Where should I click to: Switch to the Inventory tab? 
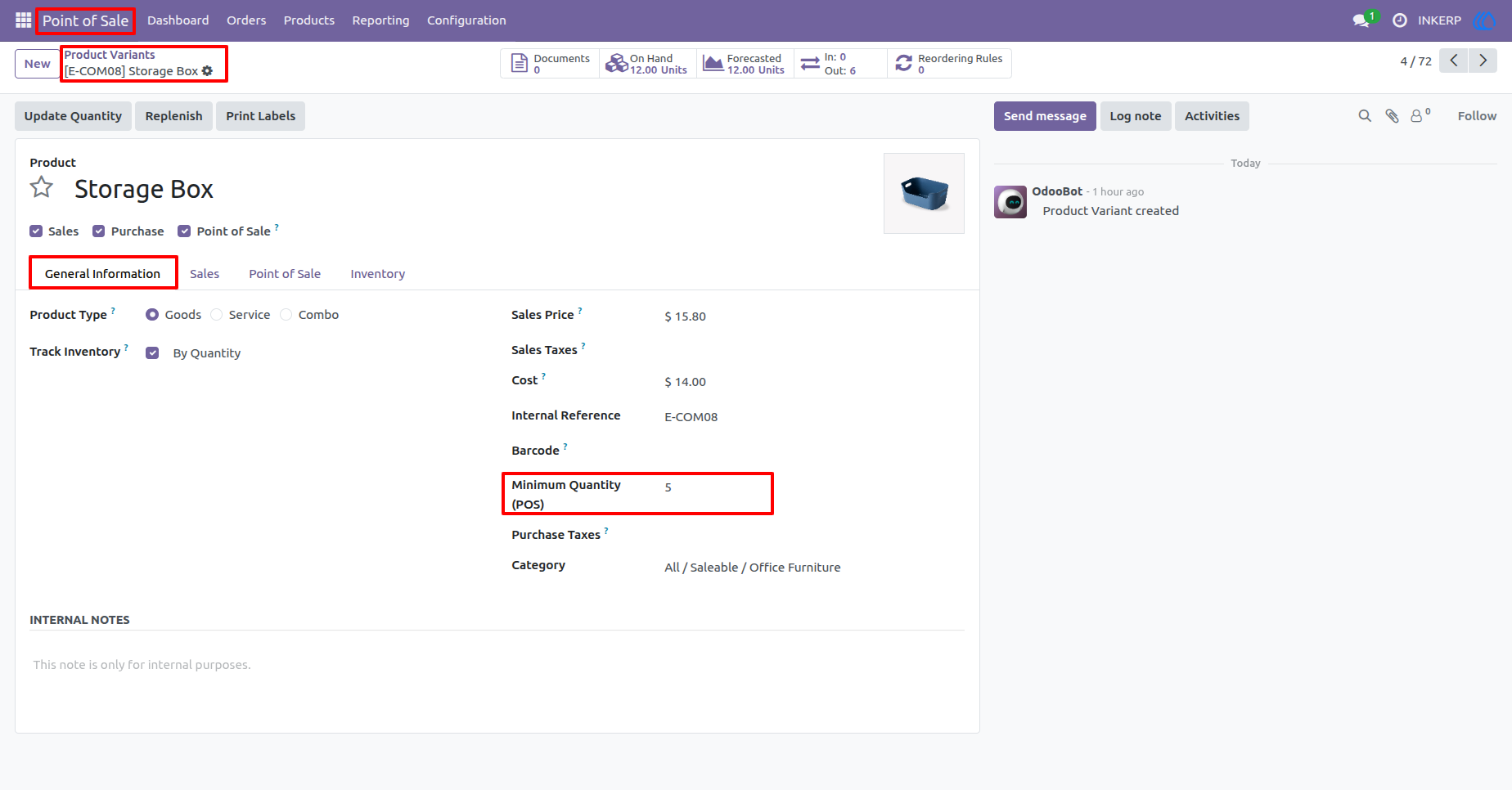tap(378, 274)
